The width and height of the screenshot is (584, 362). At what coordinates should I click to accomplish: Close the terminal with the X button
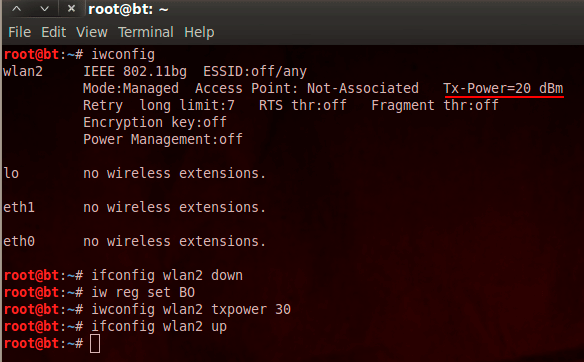[72, 9]
